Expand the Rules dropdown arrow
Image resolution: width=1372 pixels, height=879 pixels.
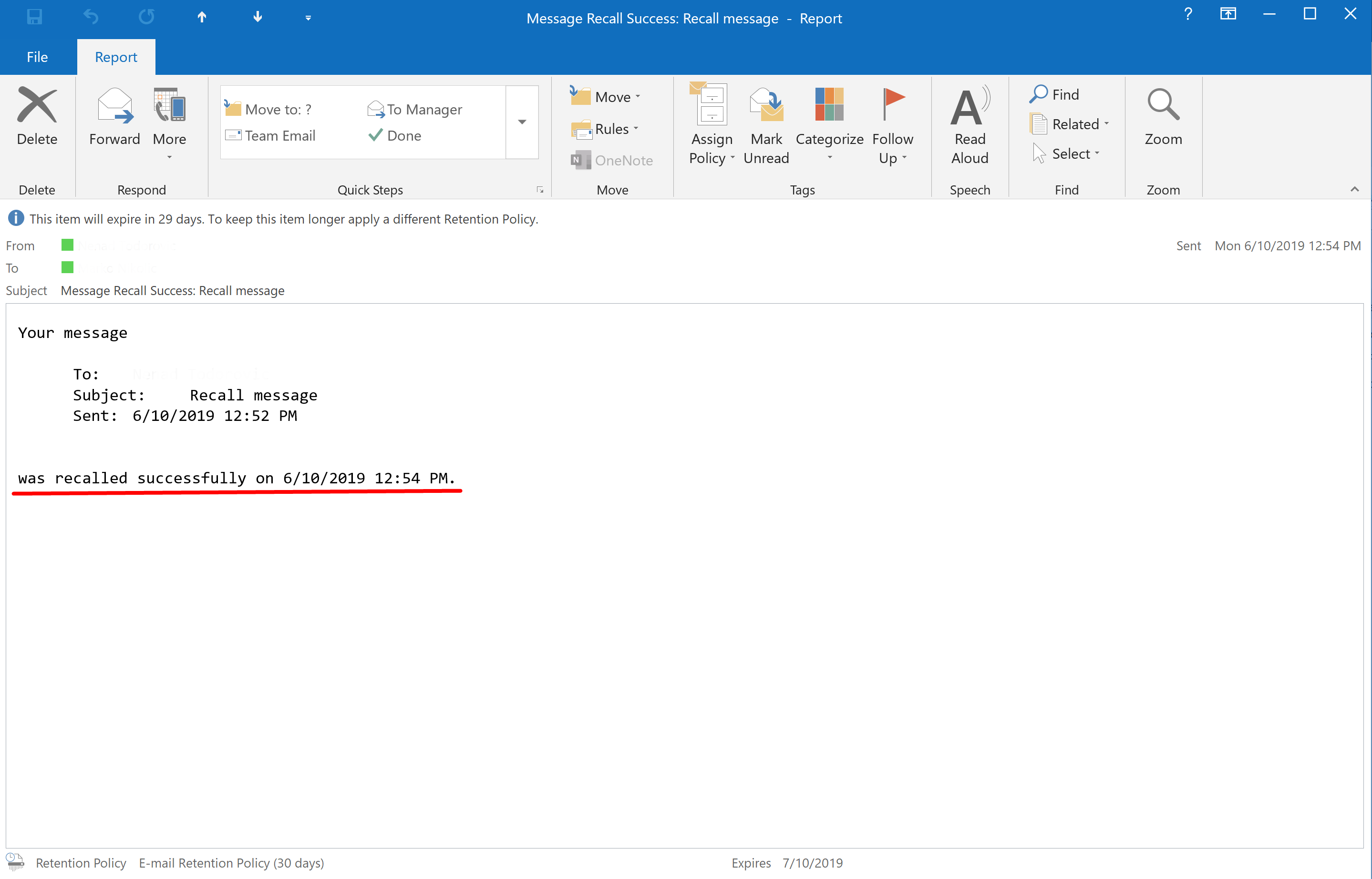pyautogui.click(x=636, y=128)
